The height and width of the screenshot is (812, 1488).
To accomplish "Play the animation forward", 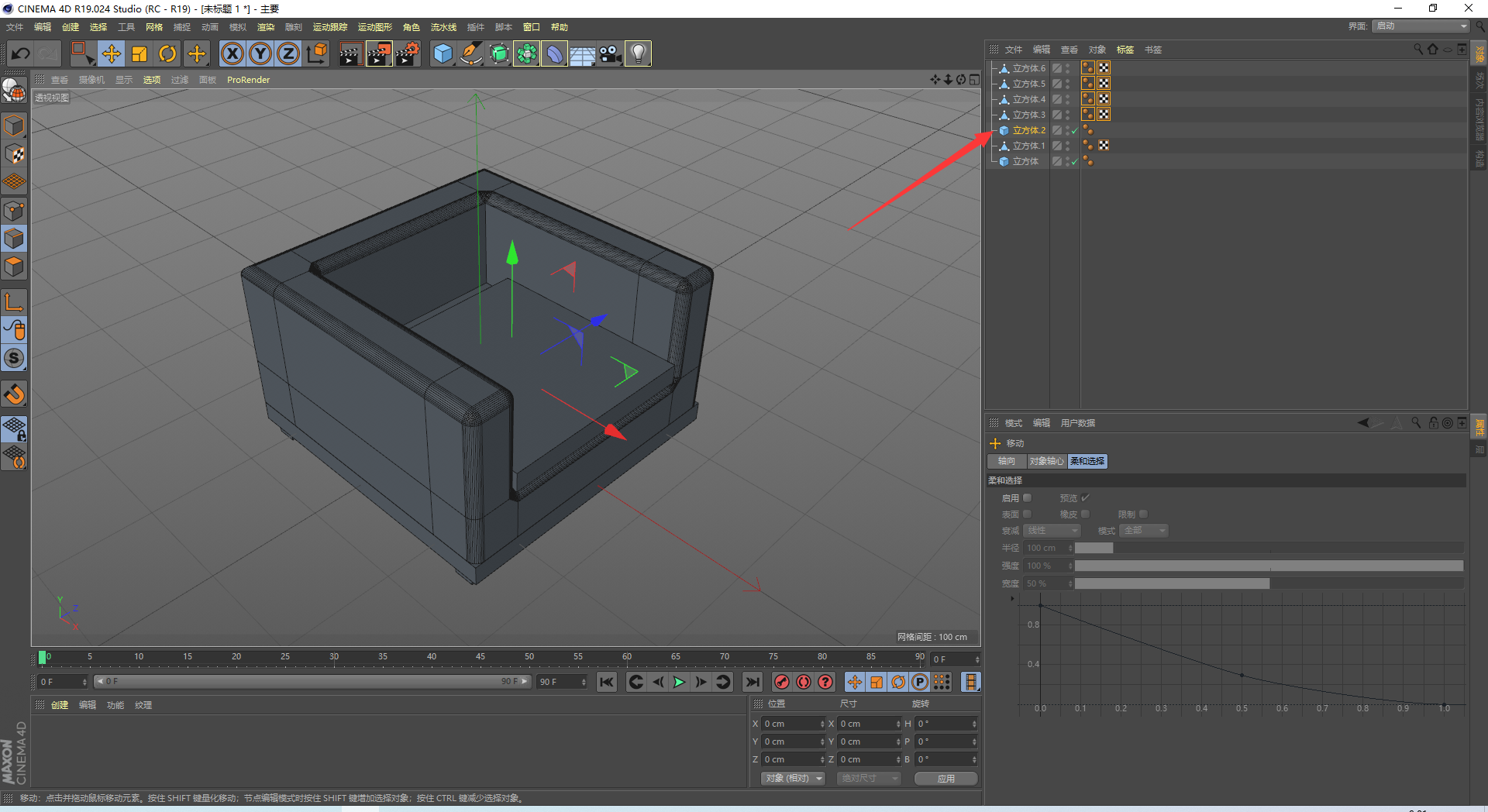I will point(679,682).
